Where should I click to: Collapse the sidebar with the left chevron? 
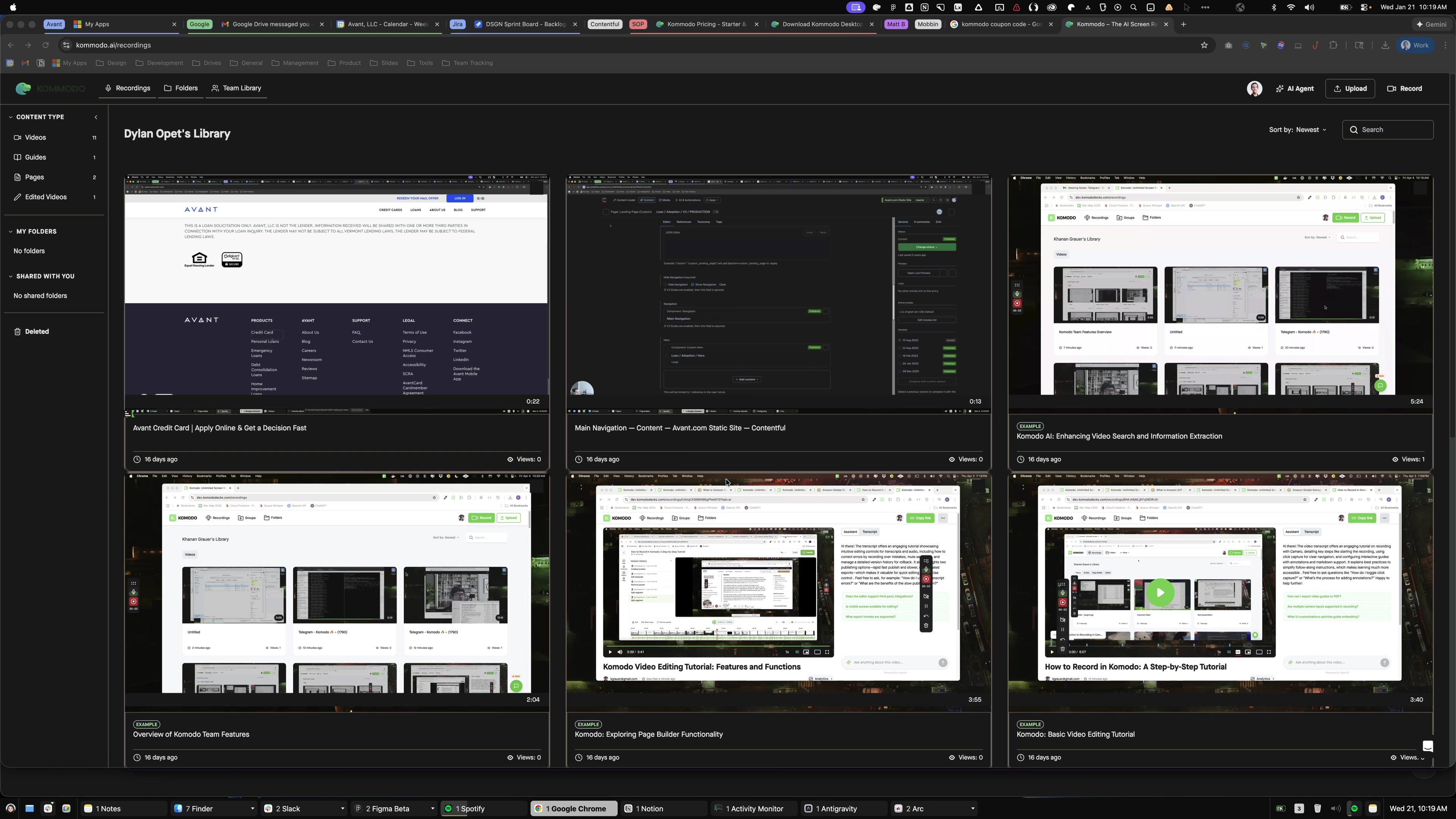pos(96,117)
